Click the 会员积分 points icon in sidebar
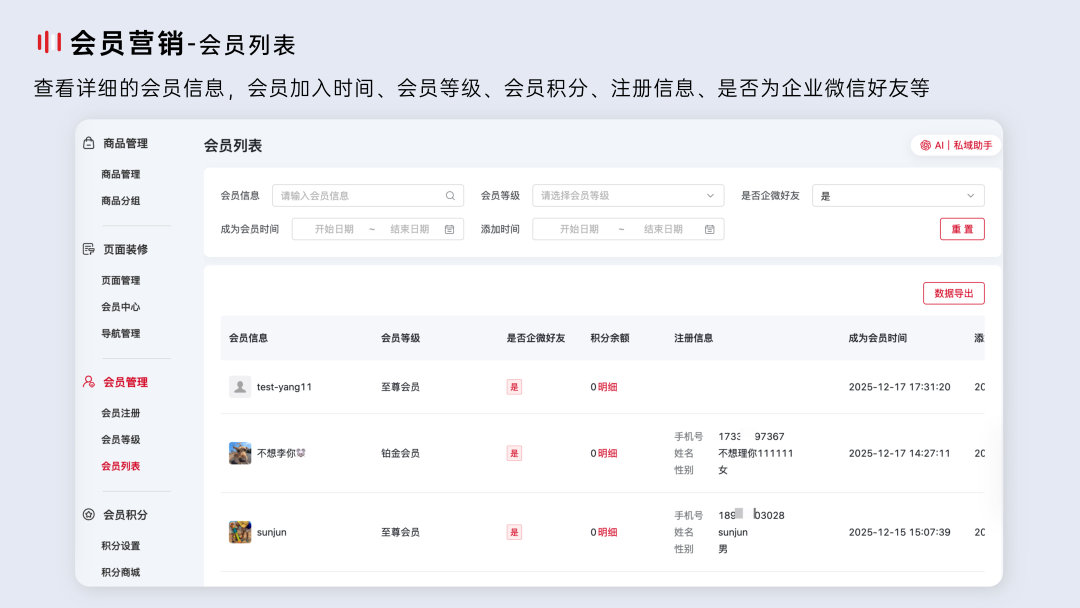 coord(90,514)
